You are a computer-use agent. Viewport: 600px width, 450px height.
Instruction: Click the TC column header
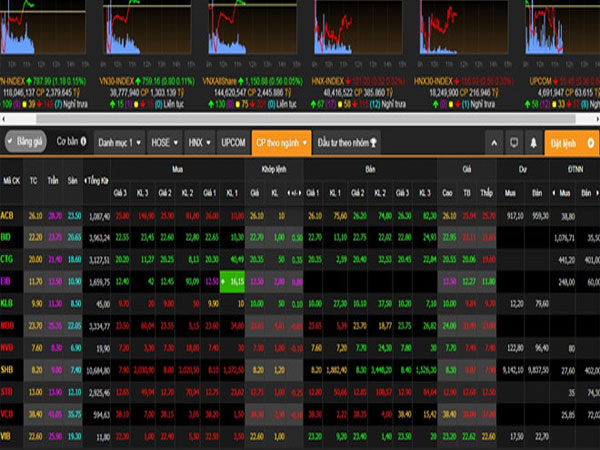(x=33, y=181)
